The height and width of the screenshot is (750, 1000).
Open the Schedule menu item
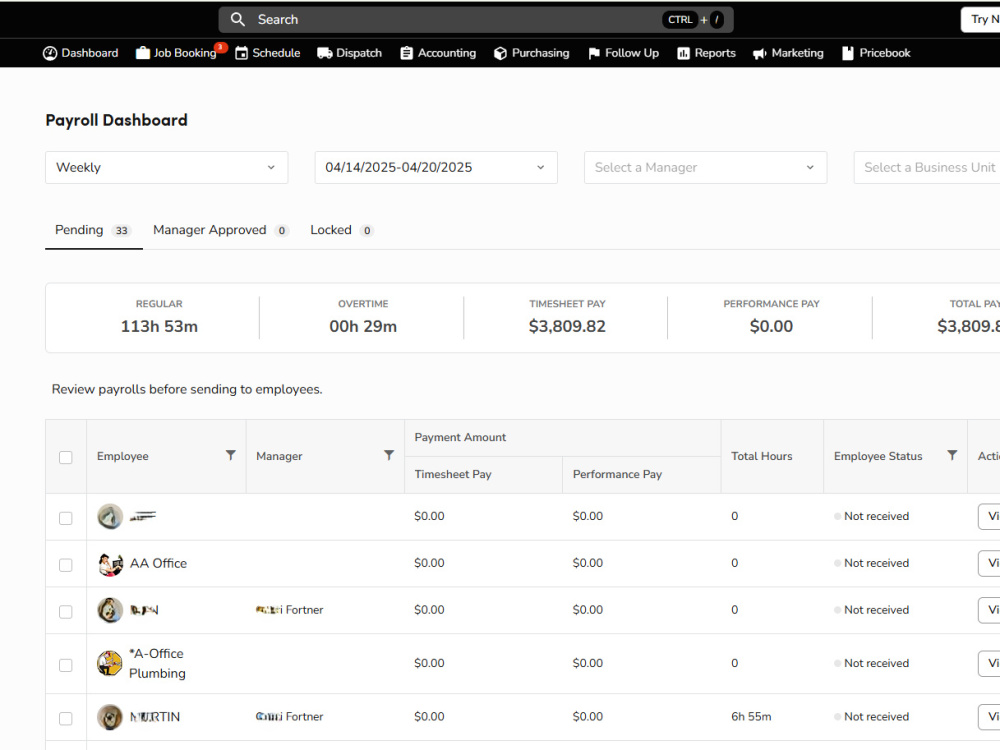point(267,53)
